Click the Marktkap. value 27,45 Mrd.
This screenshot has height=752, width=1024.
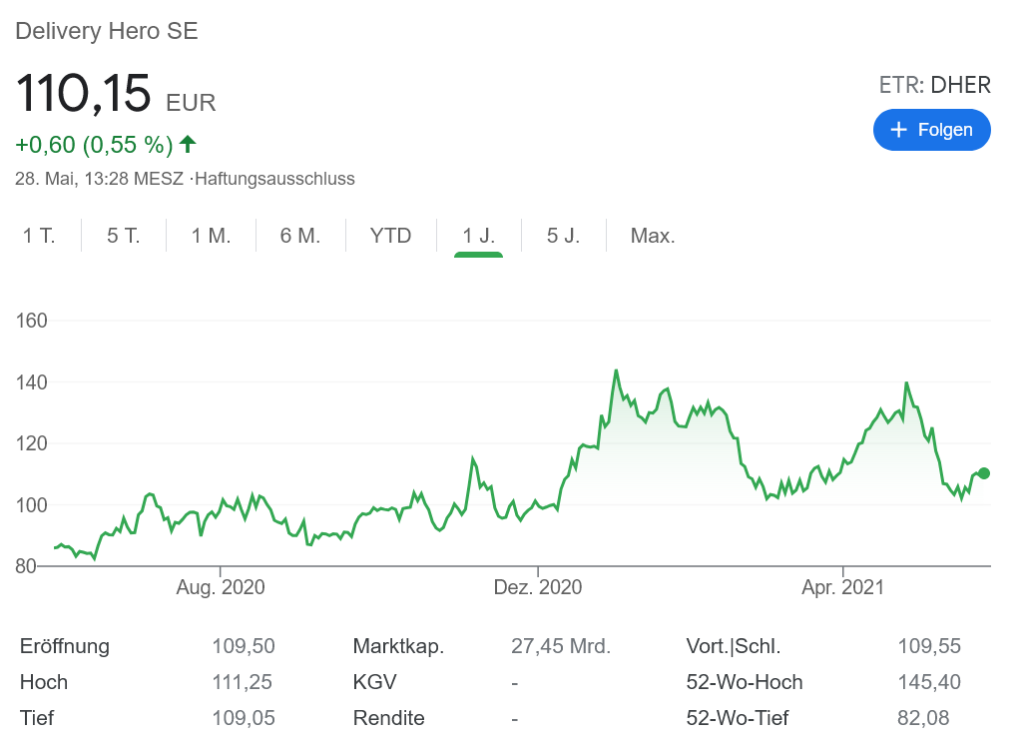pos(560,646)
